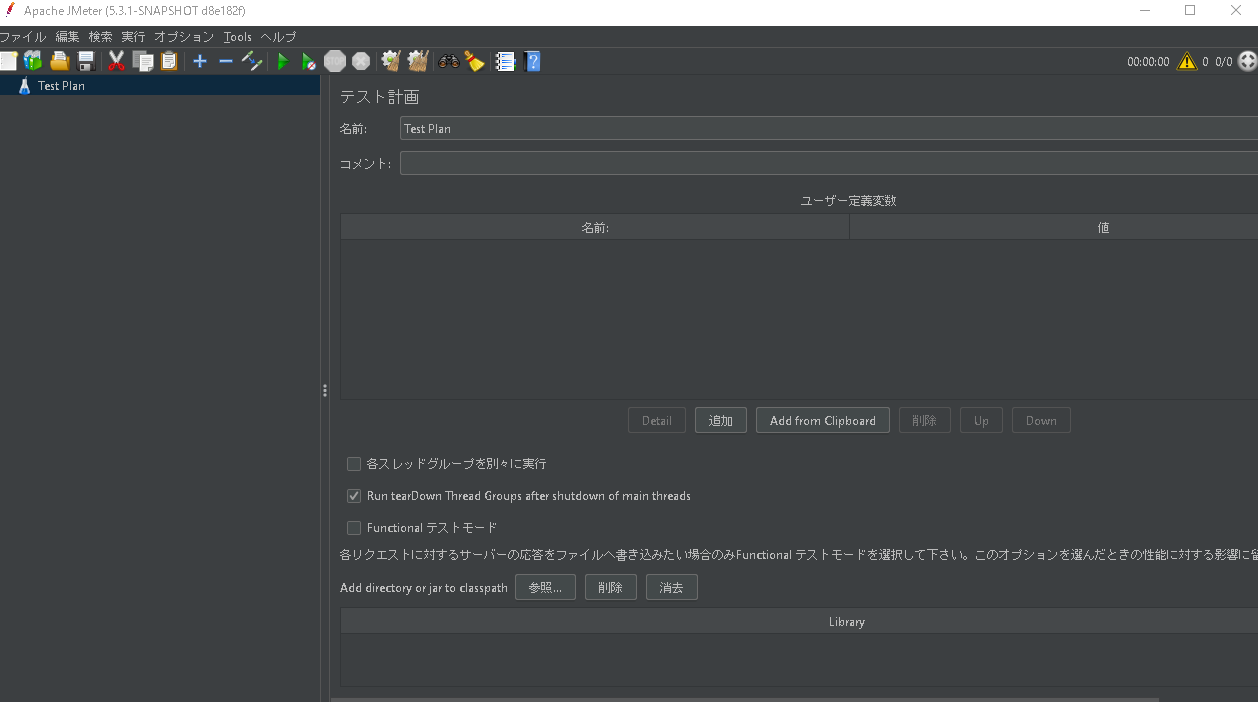
Task: Open the ヘルプ menu
Action: (x=278, y=37)
